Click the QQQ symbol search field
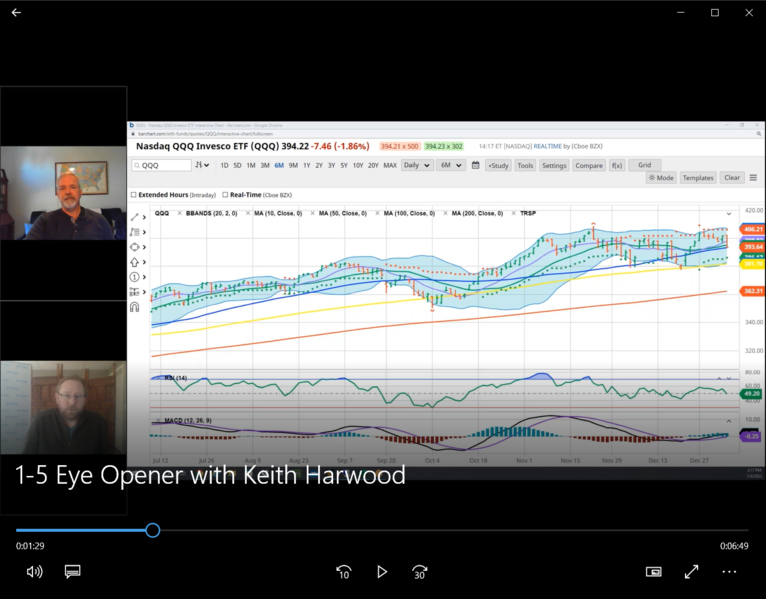The height and width of the screenshot is (599, 766). (161, 166)
